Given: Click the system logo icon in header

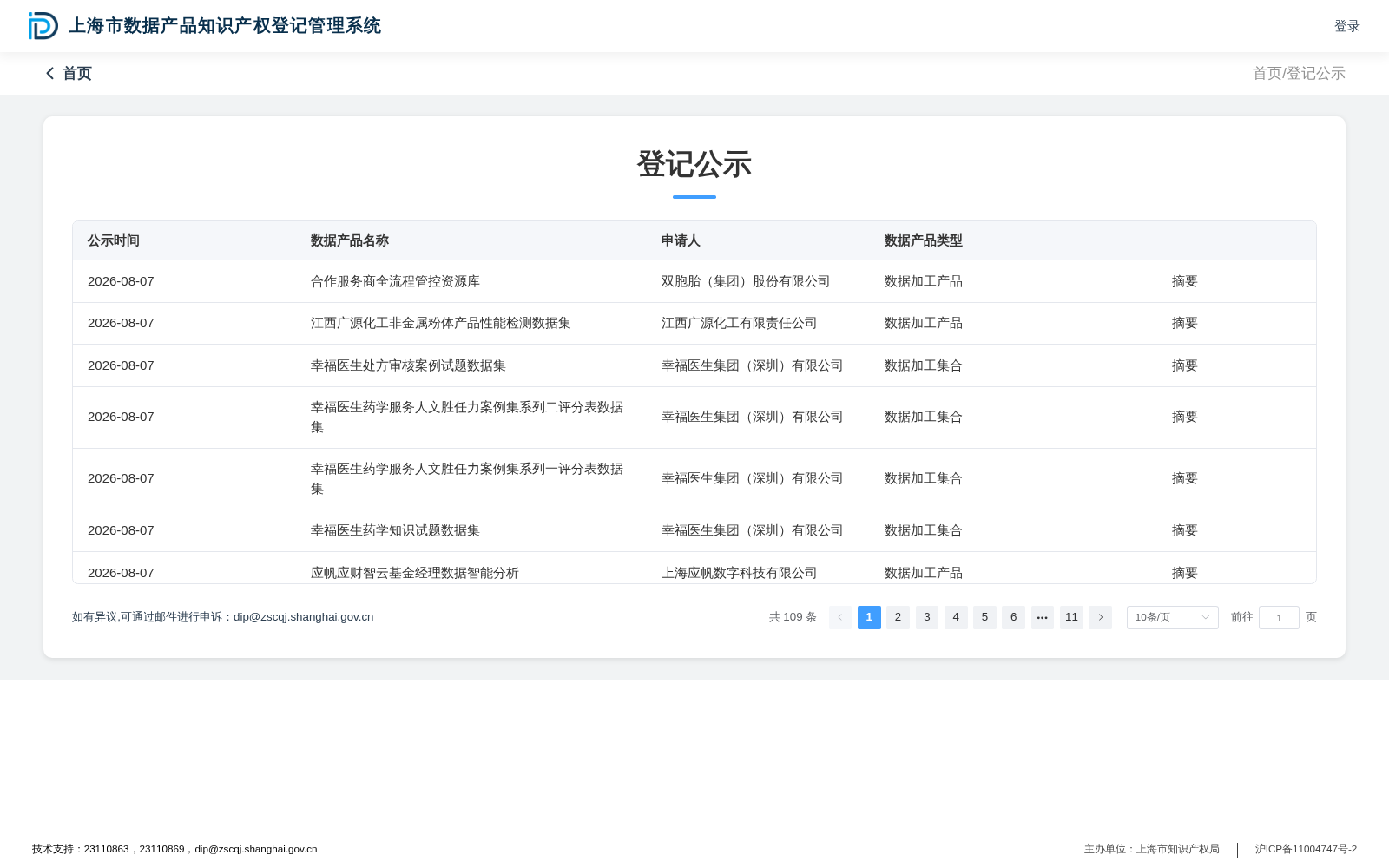Looking at the screenshot, I should point(43,26).
